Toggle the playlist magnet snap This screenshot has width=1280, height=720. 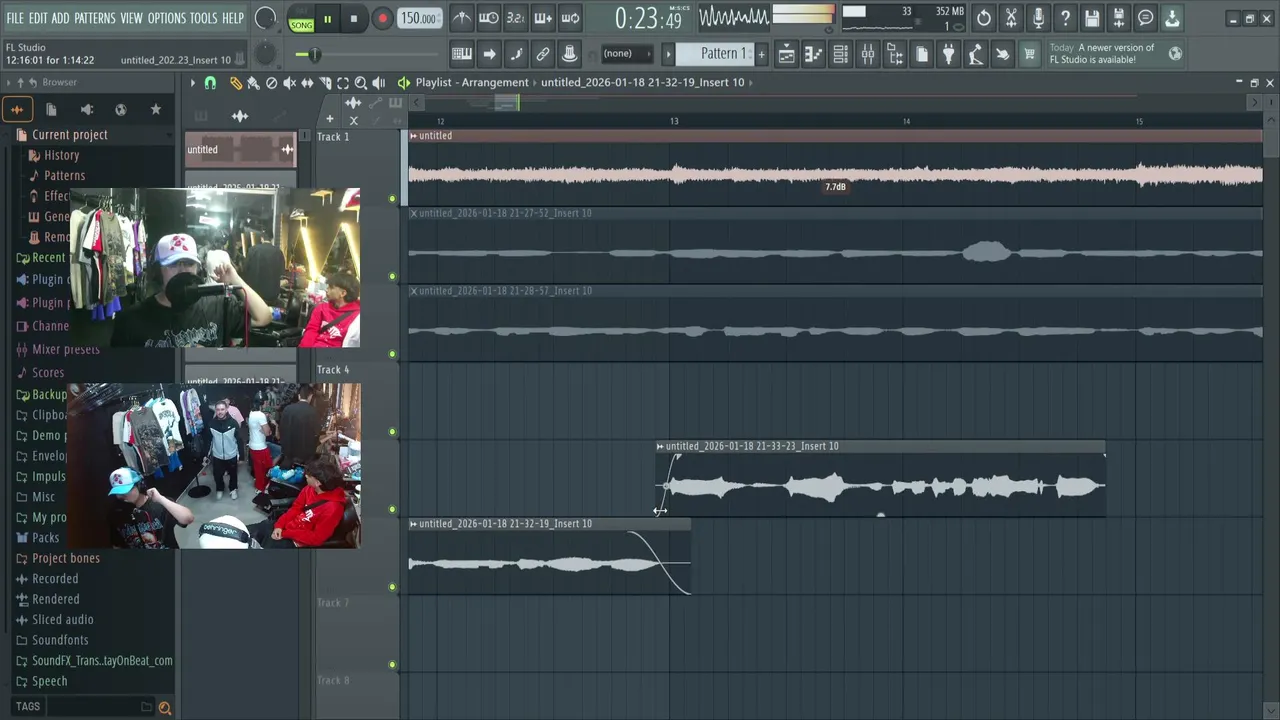210,83
